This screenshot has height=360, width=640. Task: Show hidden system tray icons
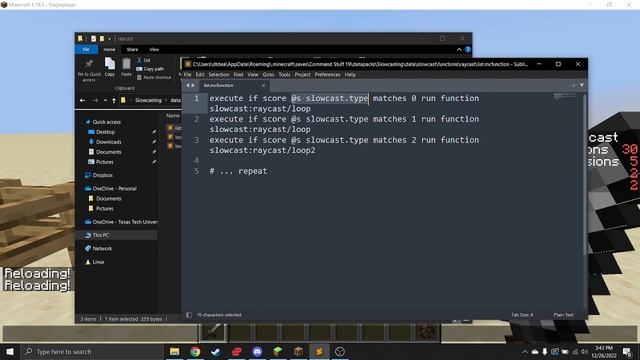pos(525,351)
